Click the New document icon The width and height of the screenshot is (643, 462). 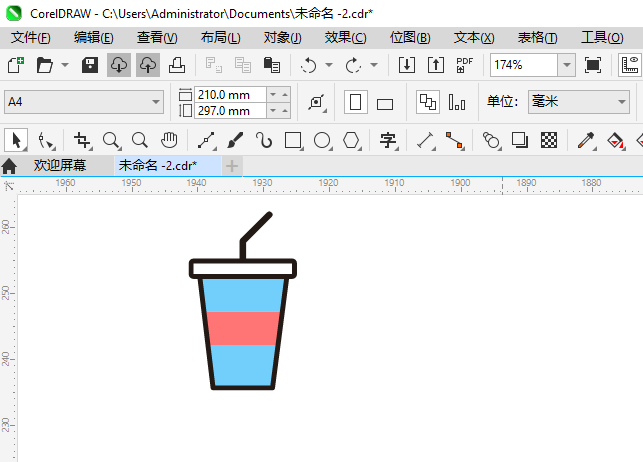[16, 65]
